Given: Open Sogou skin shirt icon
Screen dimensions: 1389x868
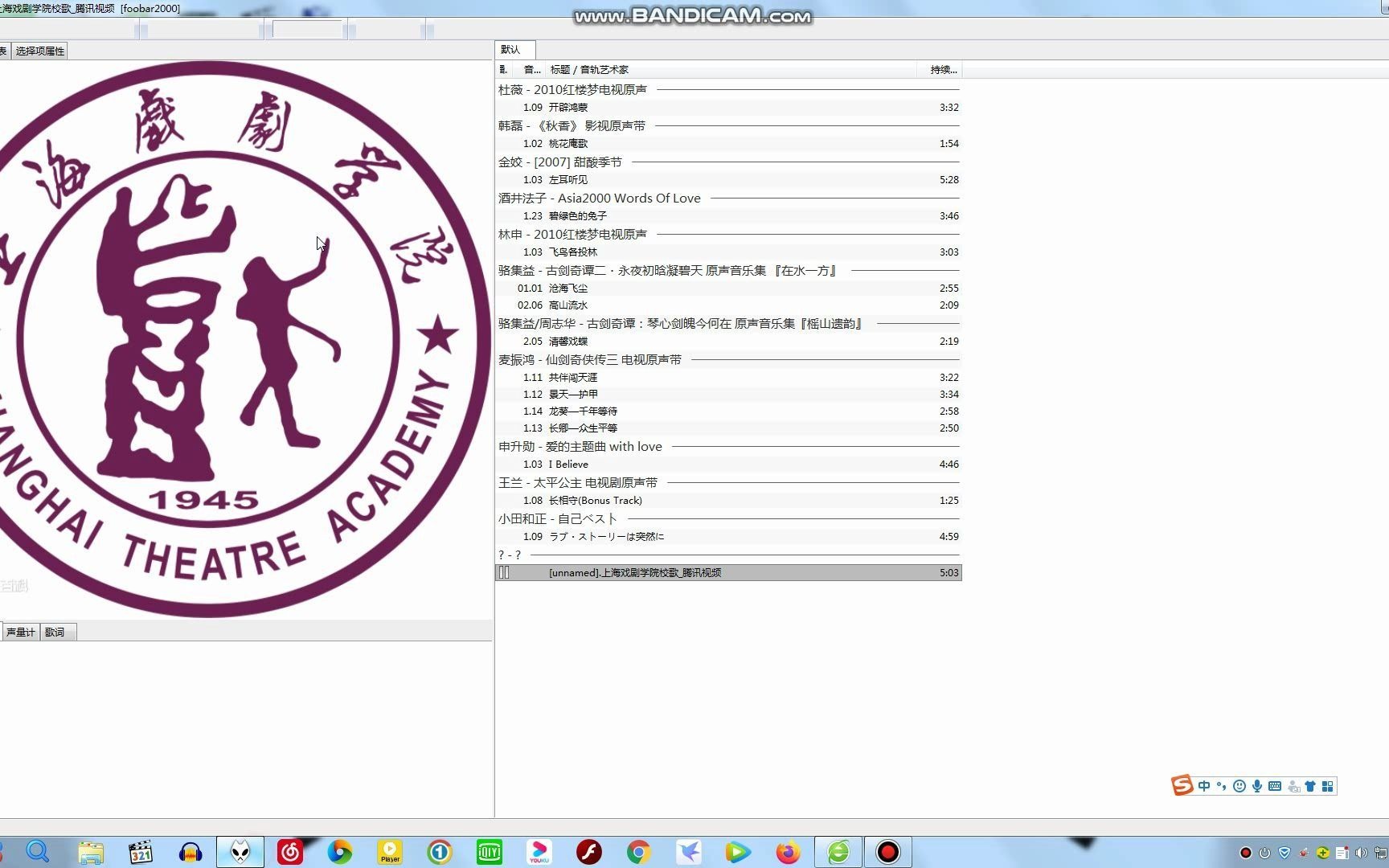Looking at the screenshot, I should [x=1310, y=786].
